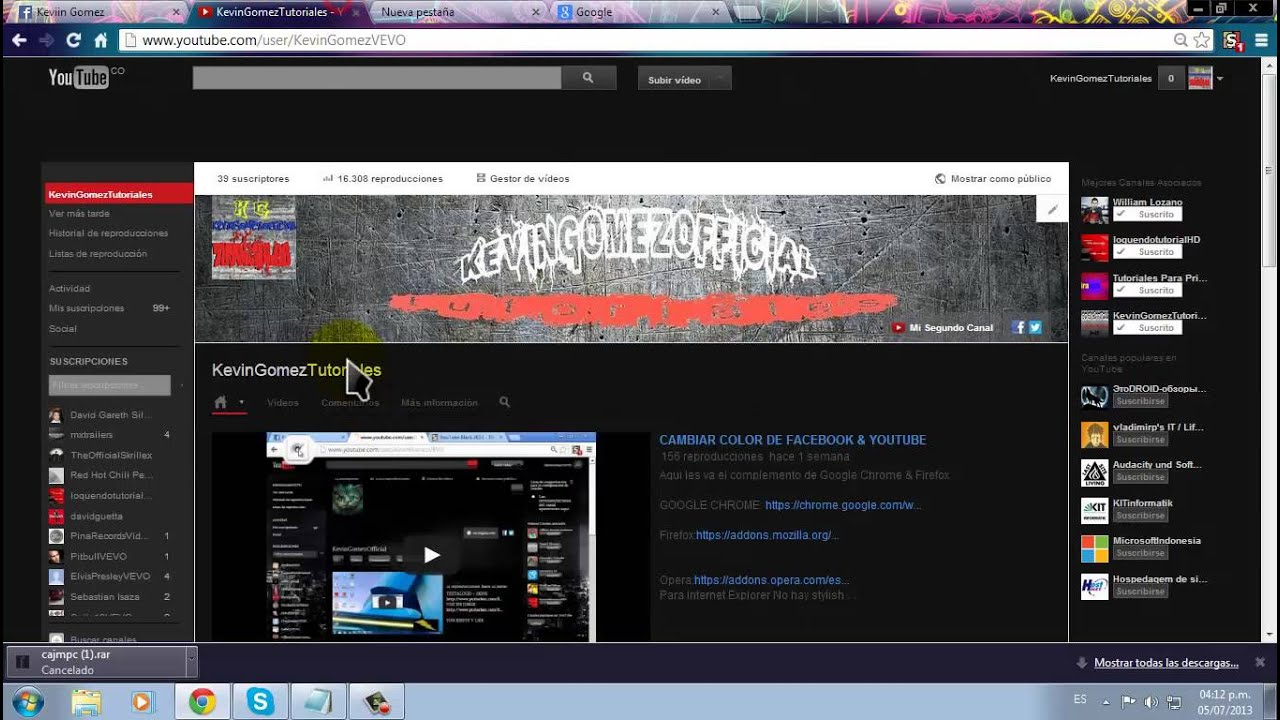Open Historial de reproducciones in sidebar
The height and width of the screenshot is (720, 1280).
click(x=108, y=233)
